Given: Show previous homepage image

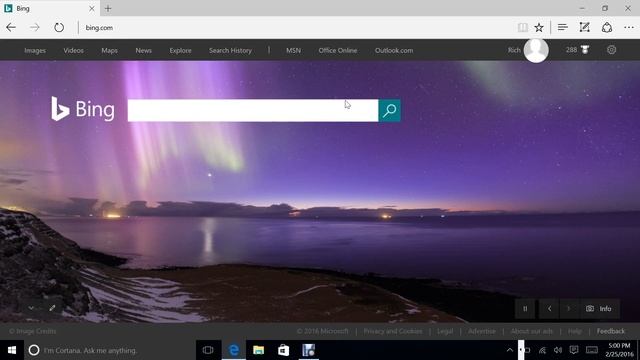Looking at the screenshot, I should coord(549,309).
